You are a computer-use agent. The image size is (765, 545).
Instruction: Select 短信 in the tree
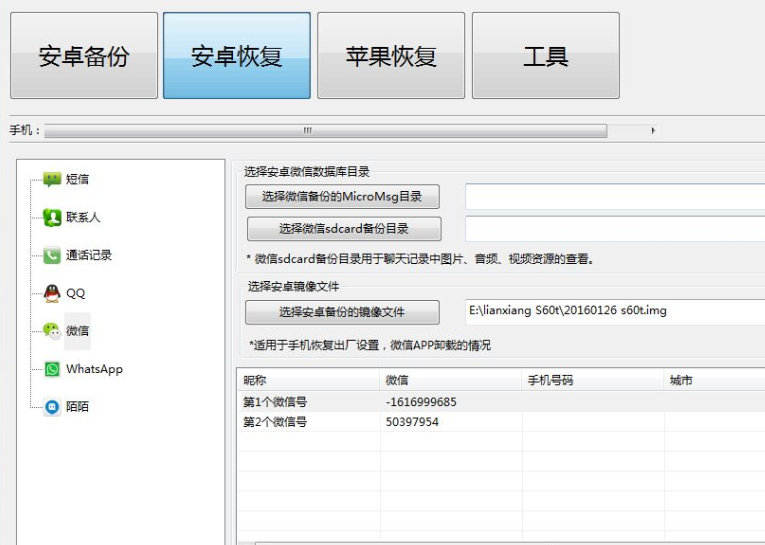click(78, 179)
